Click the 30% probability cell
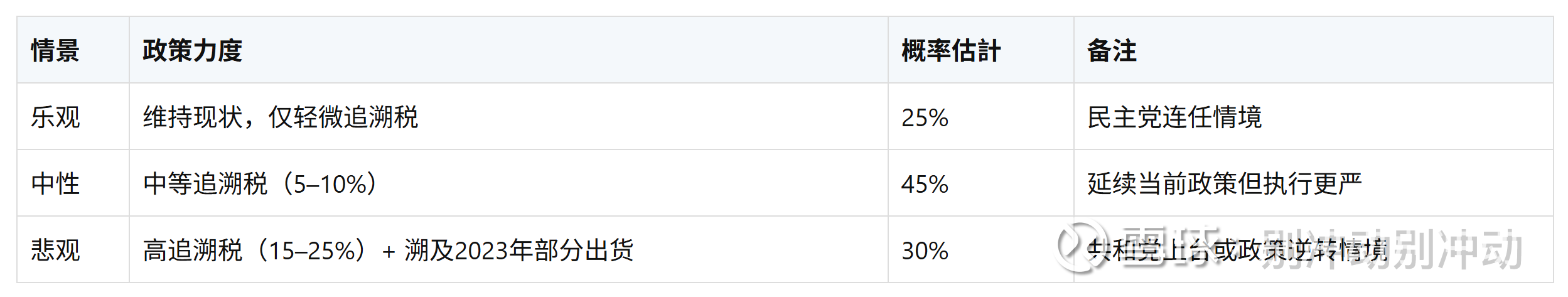Screen dimensions: 1568x297 (925, 251)
